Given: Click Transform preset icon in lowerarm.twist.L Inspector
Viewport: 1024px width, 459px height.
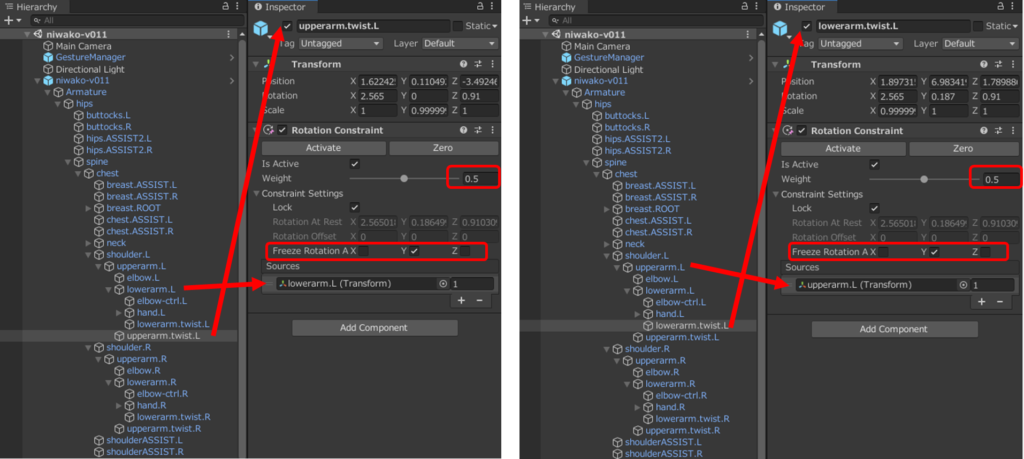Looking at the screenshot, I should pos(998,65).
